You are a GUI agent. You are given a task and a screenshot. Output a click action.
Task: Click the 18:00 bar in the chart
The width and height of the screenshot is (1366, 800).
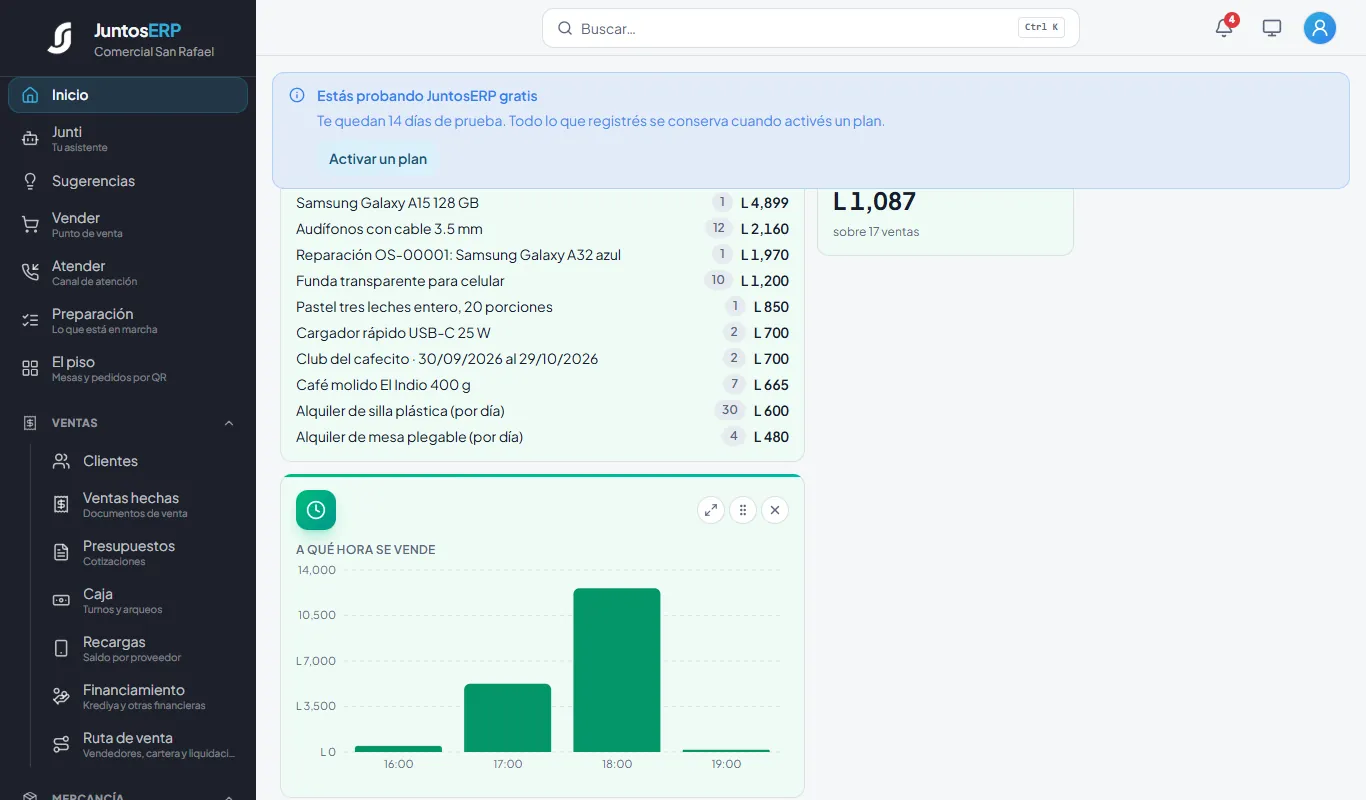click(617, 670)
